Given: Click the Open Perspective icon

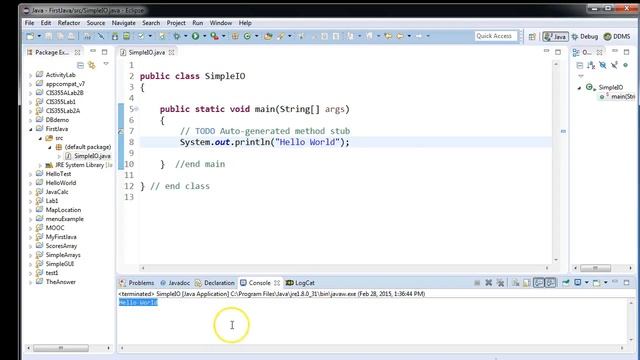Looking at the screenshot, I should [x=532, y=37].
